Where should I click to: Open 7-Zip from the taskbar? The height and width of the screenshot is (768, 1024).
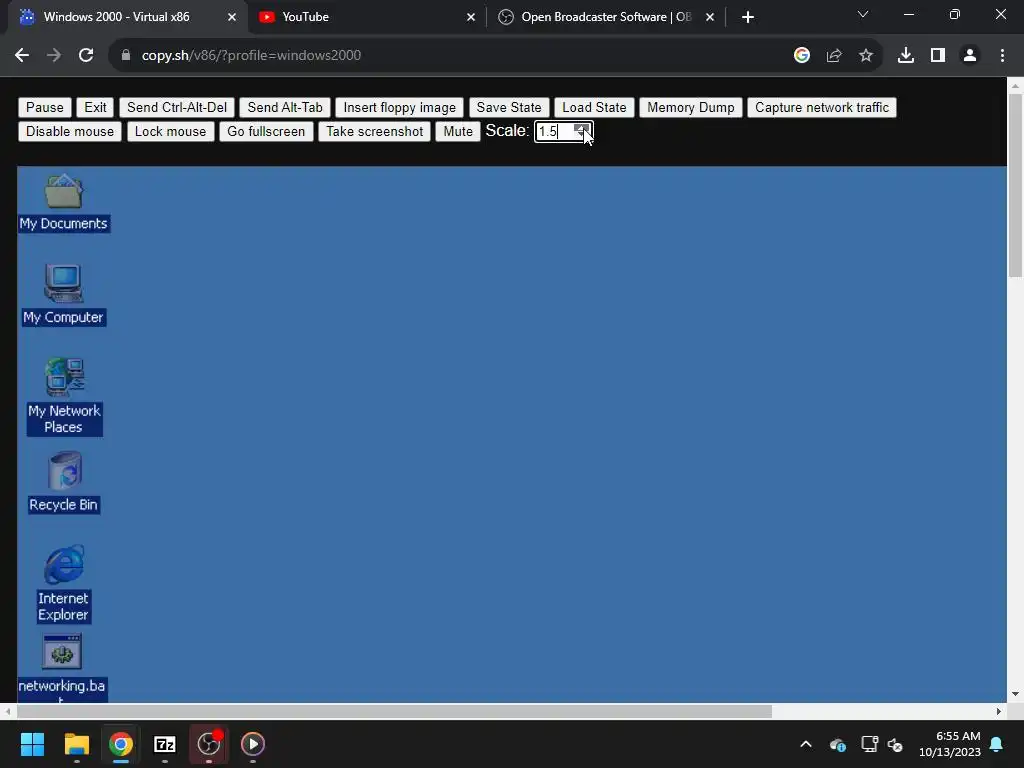pyautogui.click(x=165, y=744)
